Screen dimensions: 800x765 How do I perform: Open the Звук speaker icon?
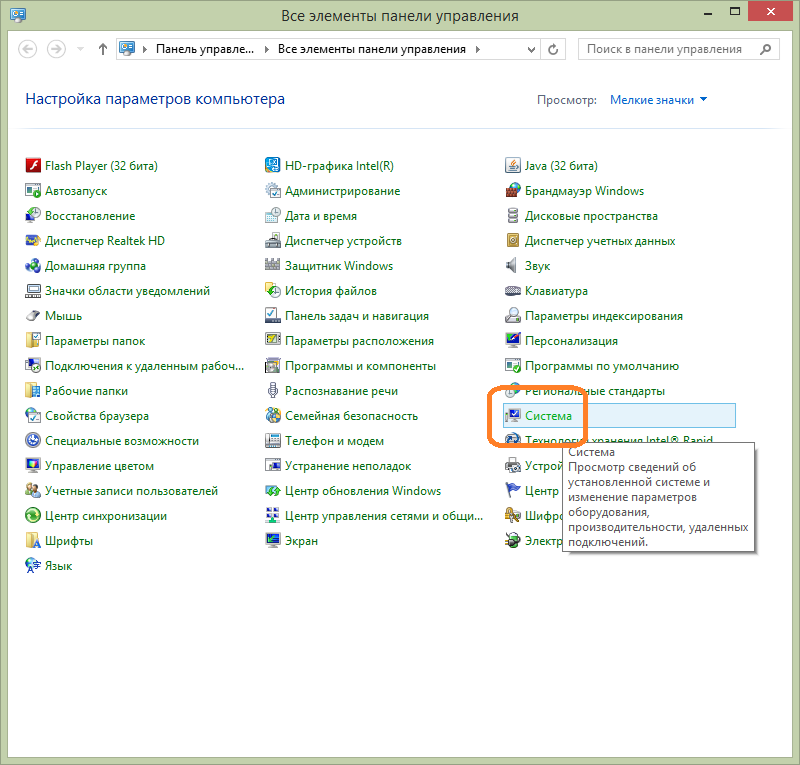tap(511, 265)
